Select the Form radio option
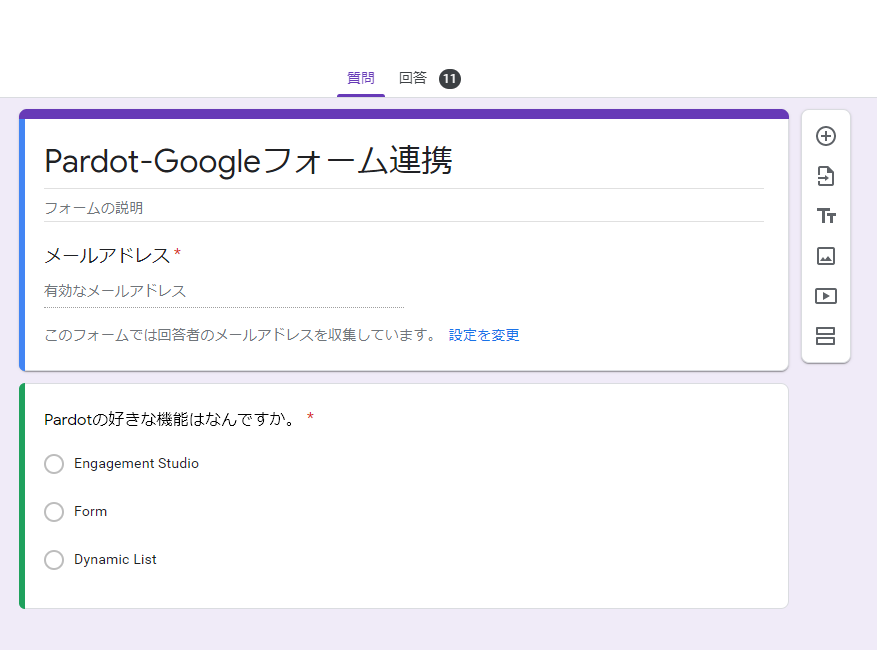The image size is (877, 650). click(x=54, y=512)
